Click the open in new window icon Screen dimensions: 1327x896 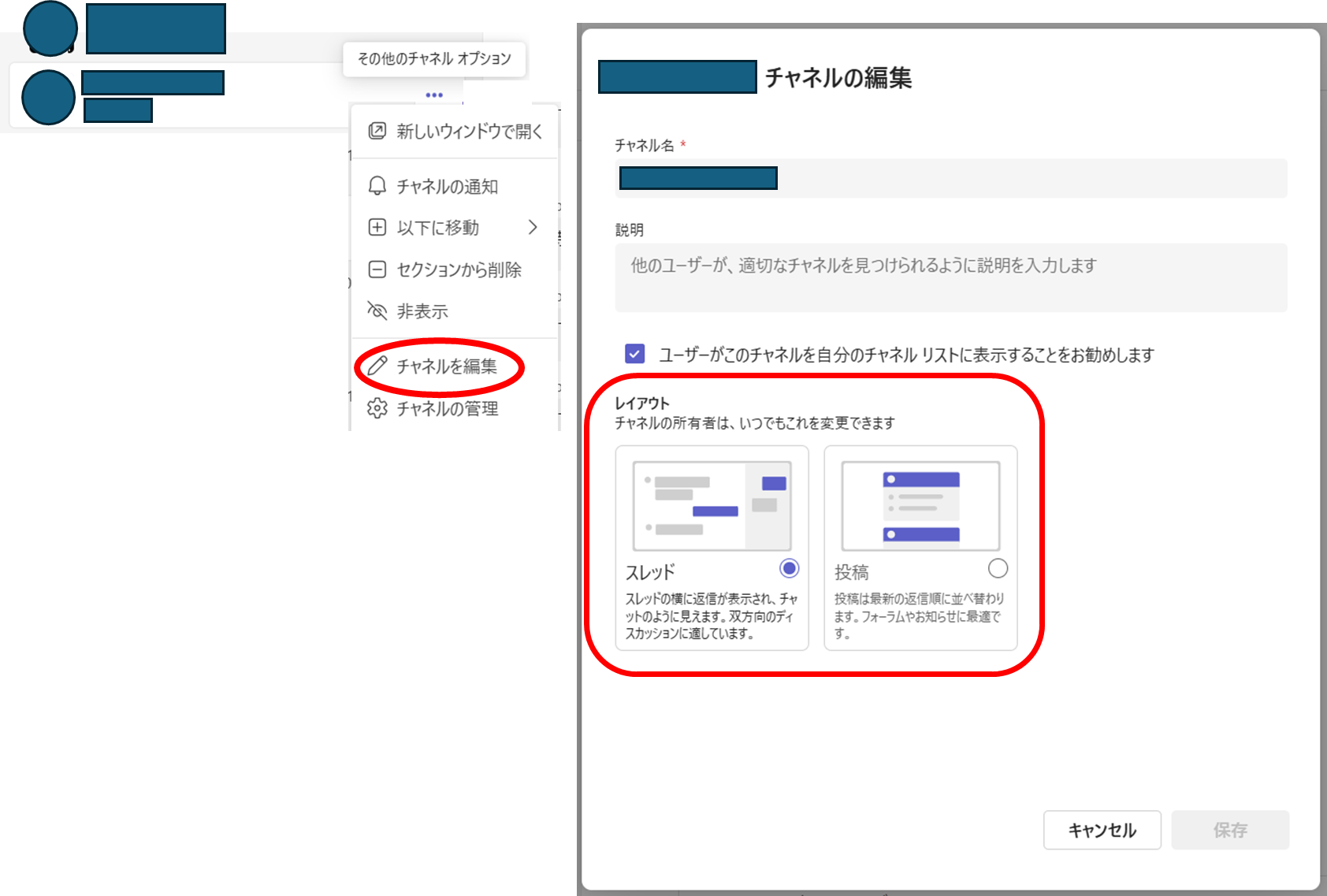377,131
